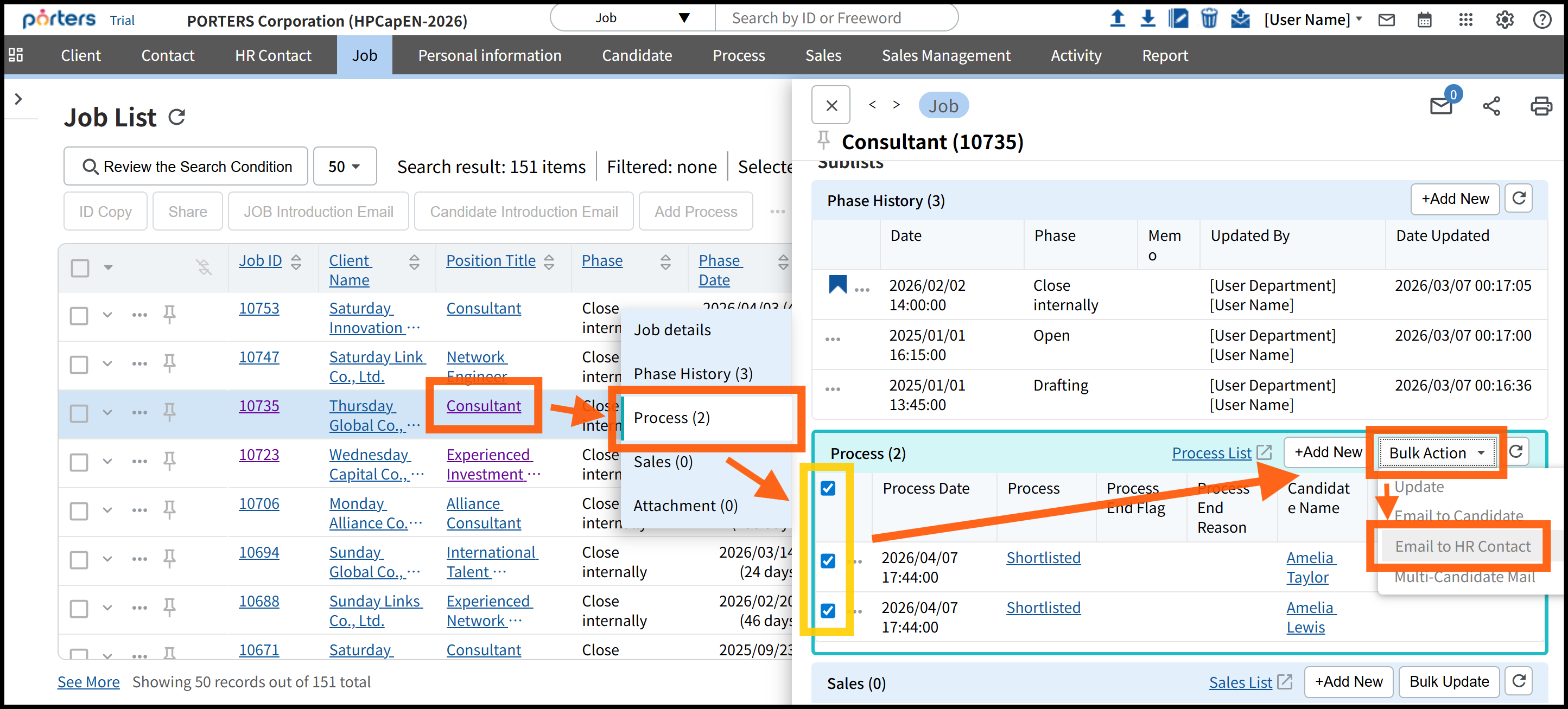Click Review the Search Condition button
Viewport: 1568px width, 709px height.
click(186, 166)
